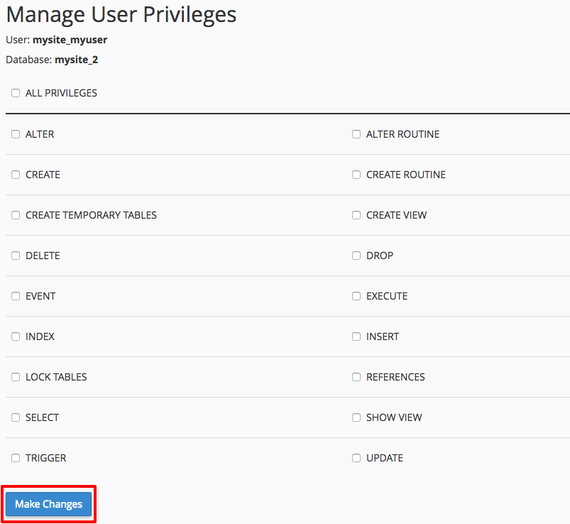Screen dimensions: 570x524
Task: Select the EVENT checkbox
Action: [x=15, y=296]
